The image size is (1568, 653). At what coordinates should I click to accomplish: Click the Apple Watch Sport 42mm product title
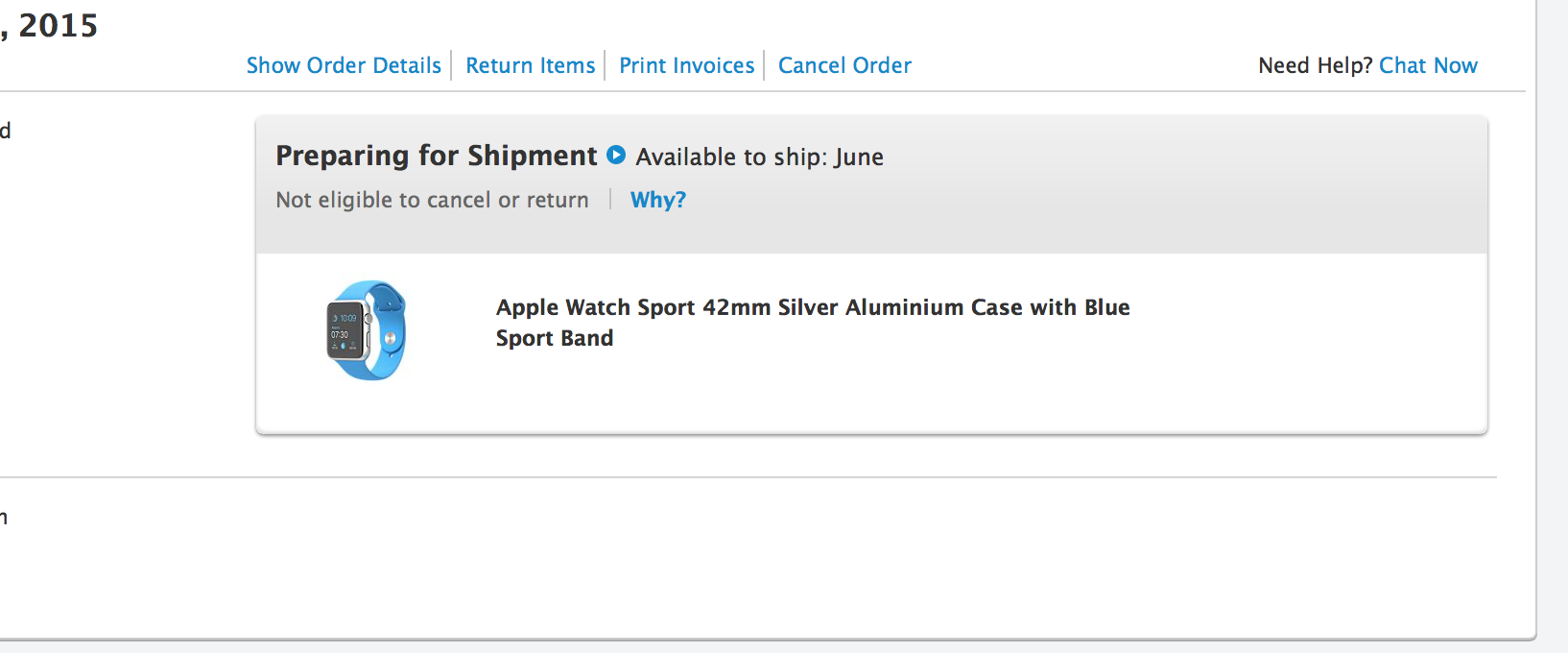(812, 307)
